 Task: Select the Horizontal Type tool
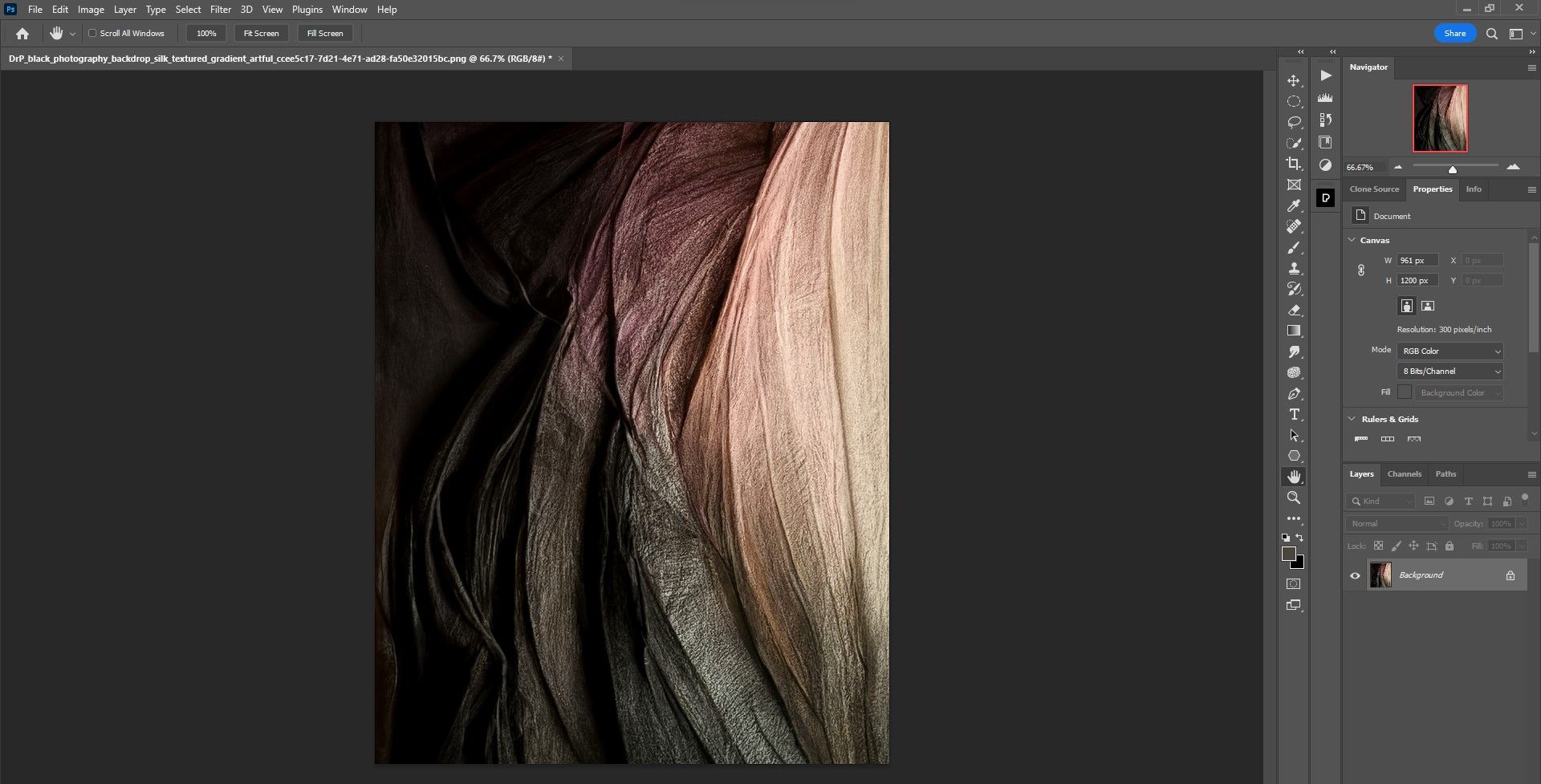1294,414
